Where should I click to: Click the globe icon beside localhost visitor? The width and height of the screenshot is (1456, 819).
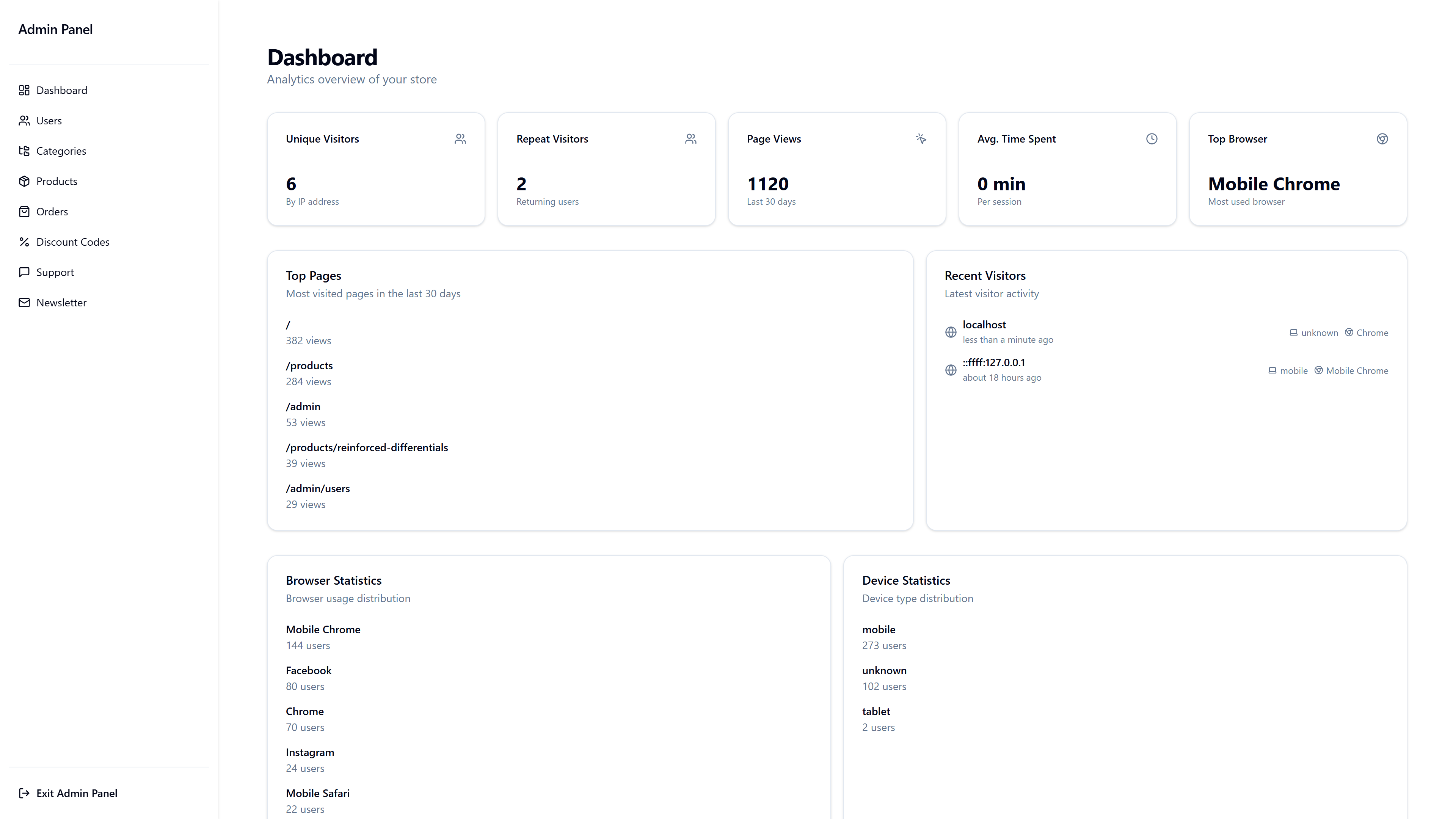click(x=951, y=333)
